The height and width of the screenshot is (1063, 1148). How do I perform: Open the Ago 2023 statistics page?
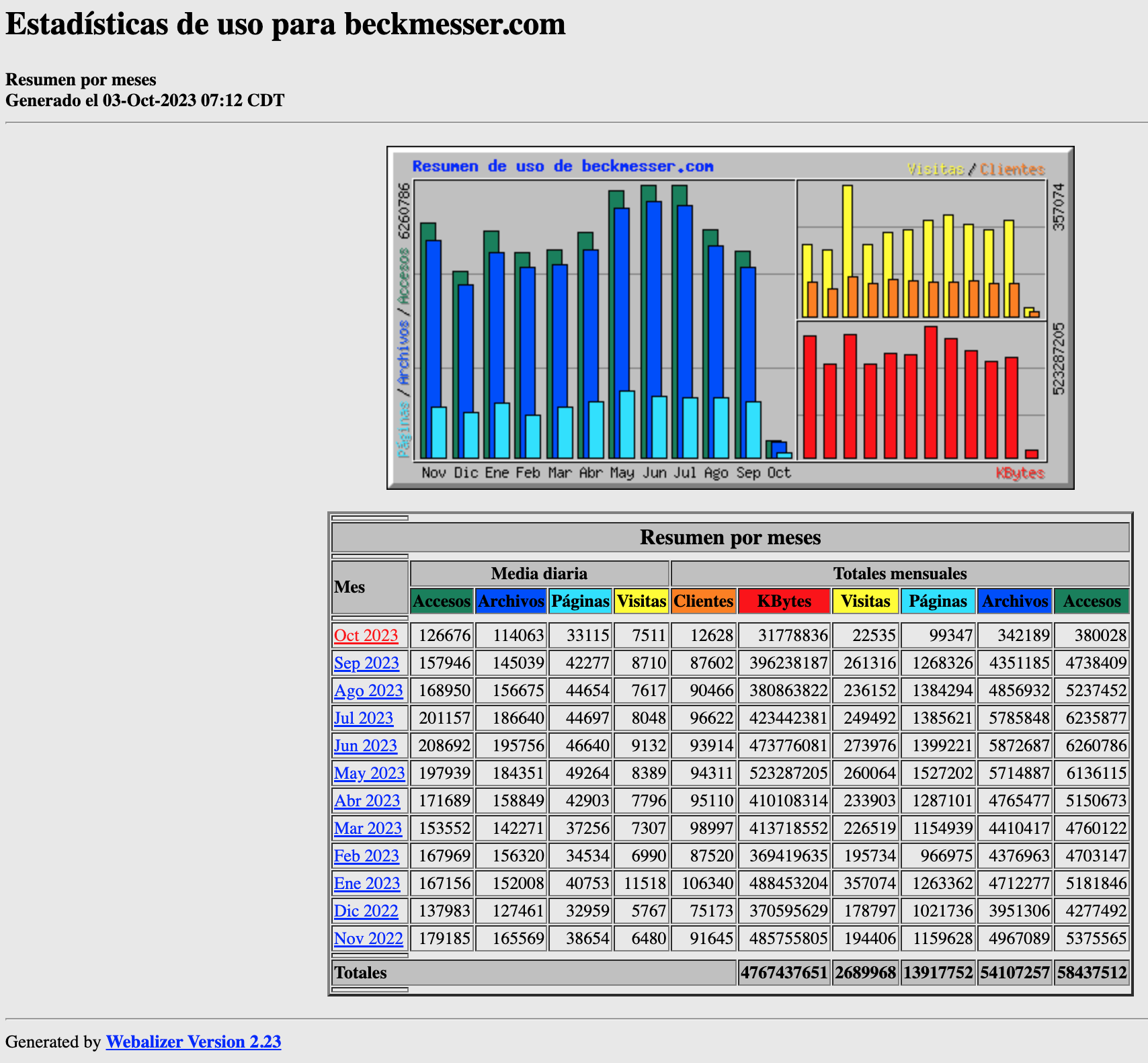coord(368,690)
